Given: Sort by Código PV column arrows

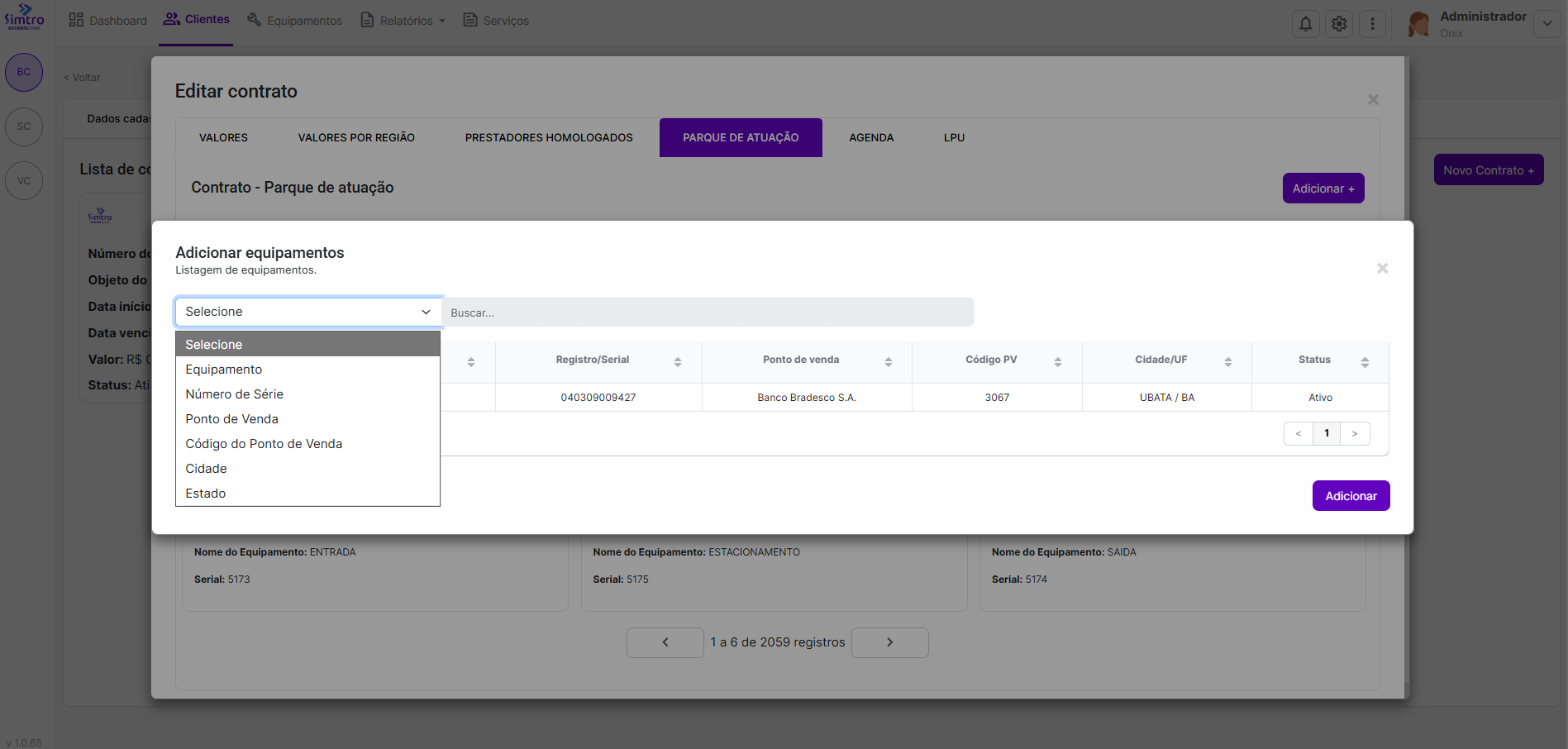Looking at the screenshot, I should [x=1057, y=361].
